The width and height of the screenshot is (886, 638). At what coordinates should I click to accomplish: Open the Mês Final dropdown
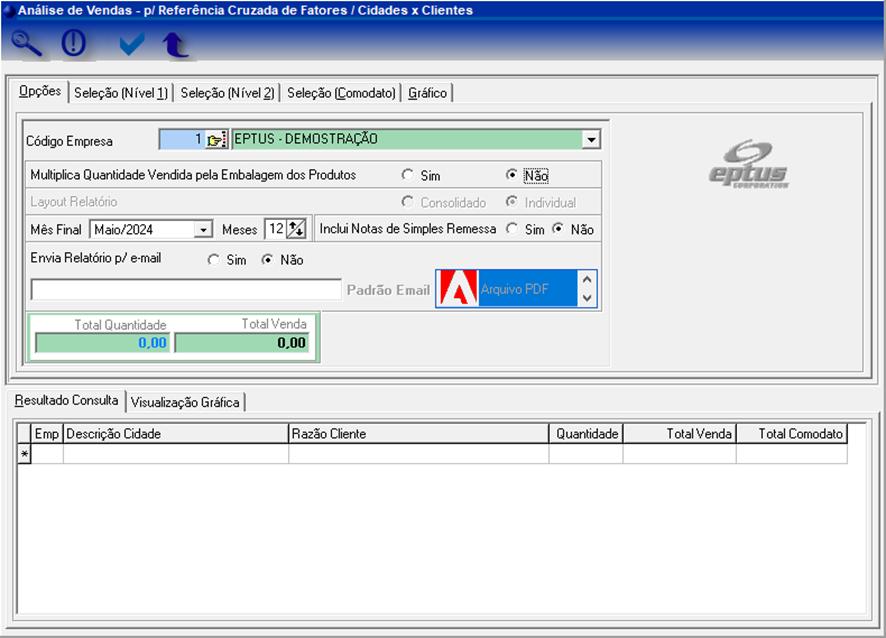tap(204, 230)
